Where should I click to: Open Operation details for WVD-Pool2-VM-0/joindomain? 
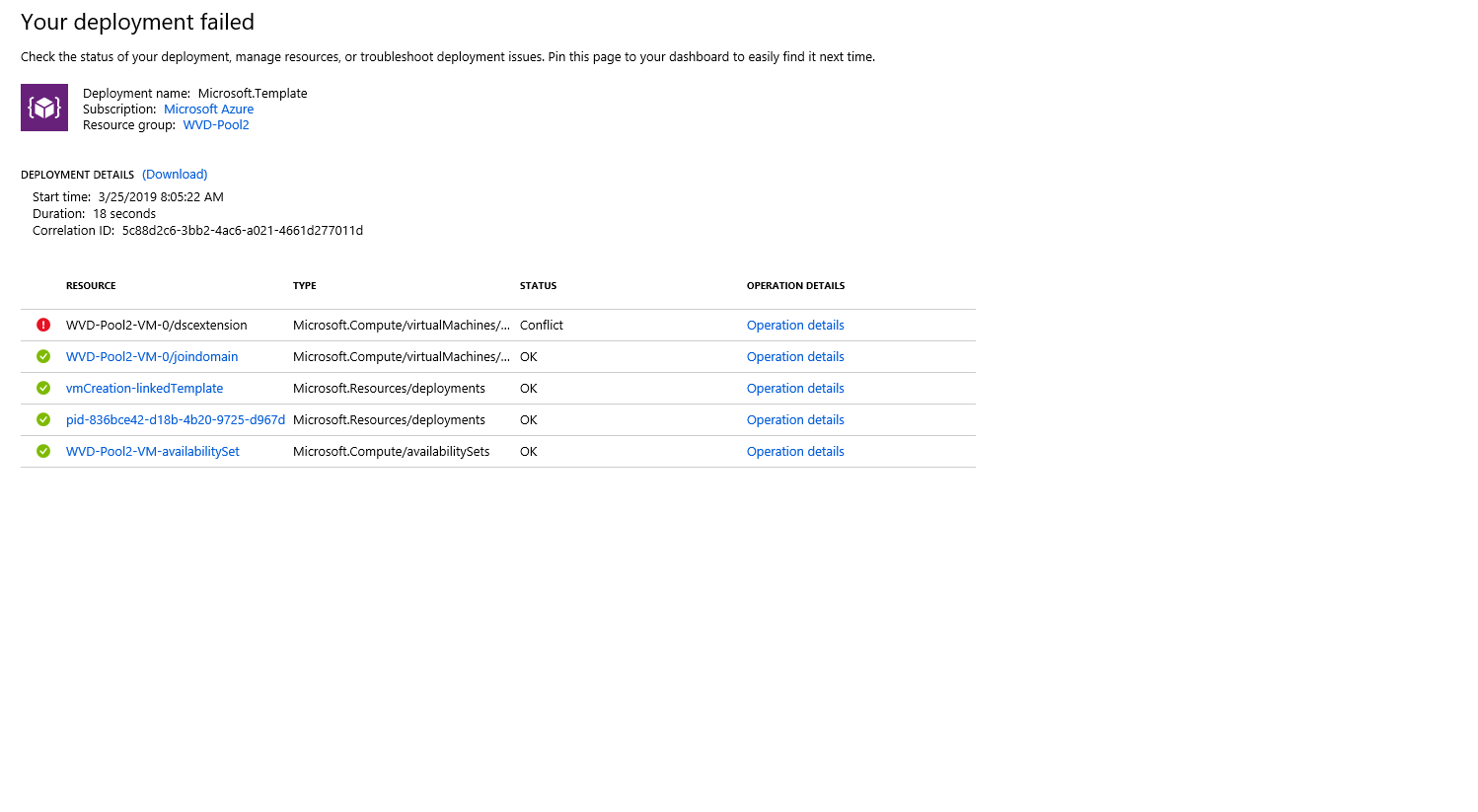[x=795, y=356]
